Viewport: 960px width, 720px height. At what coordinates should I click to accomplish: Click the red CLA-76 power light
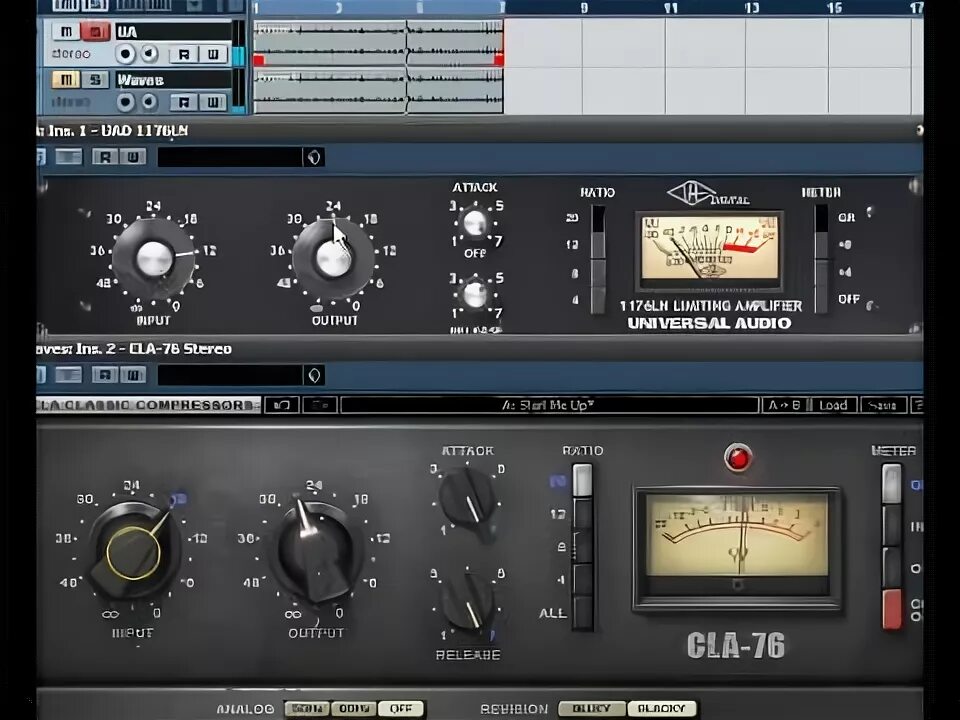[738, 458]
